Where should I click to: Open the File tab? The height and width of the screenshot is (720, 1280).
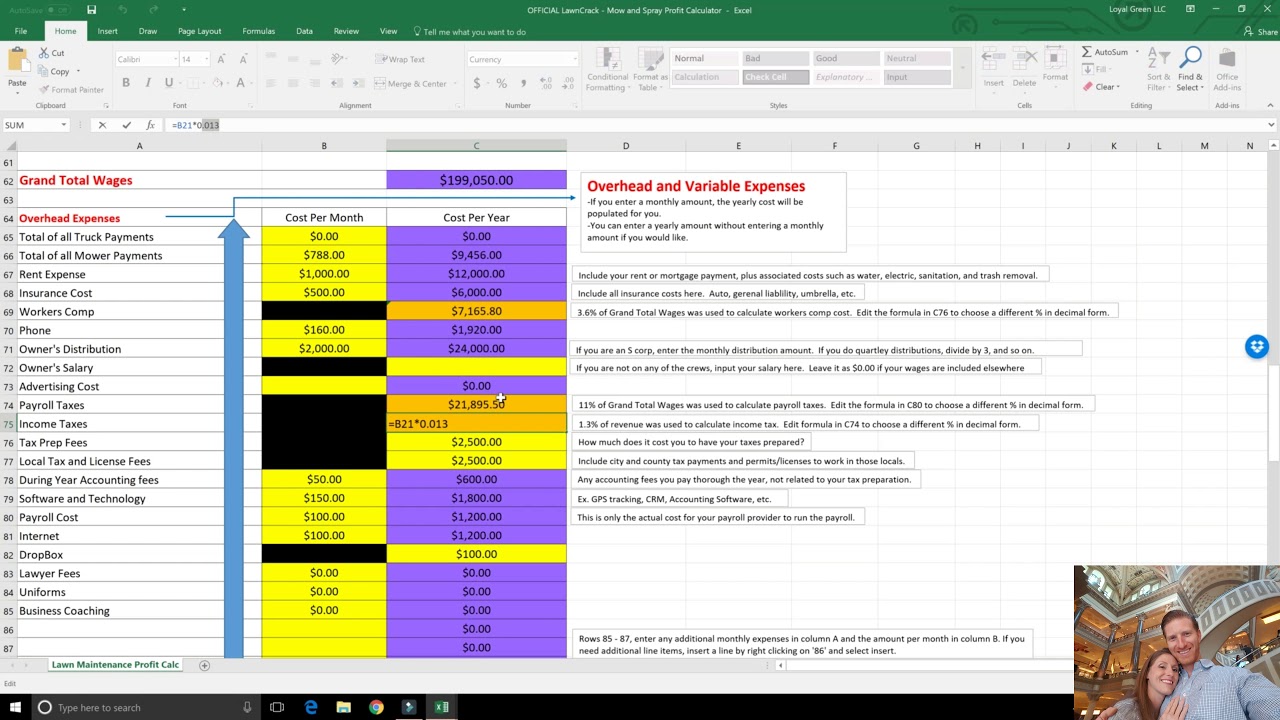(20, 31)
